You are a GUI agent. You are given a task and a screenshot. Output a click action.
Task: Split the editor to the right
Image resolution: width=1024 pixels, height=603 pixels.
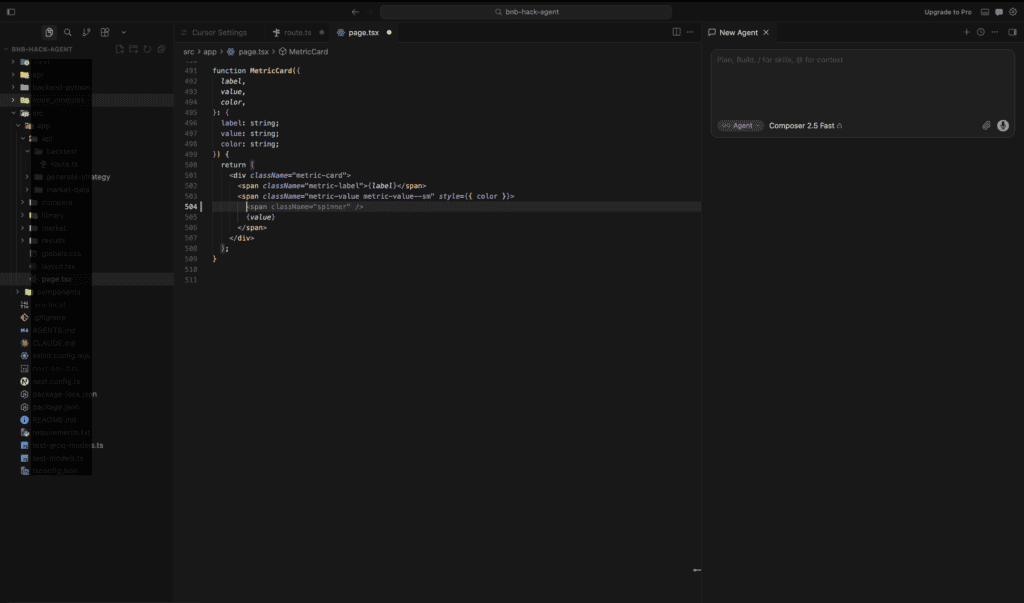(677, 32)
